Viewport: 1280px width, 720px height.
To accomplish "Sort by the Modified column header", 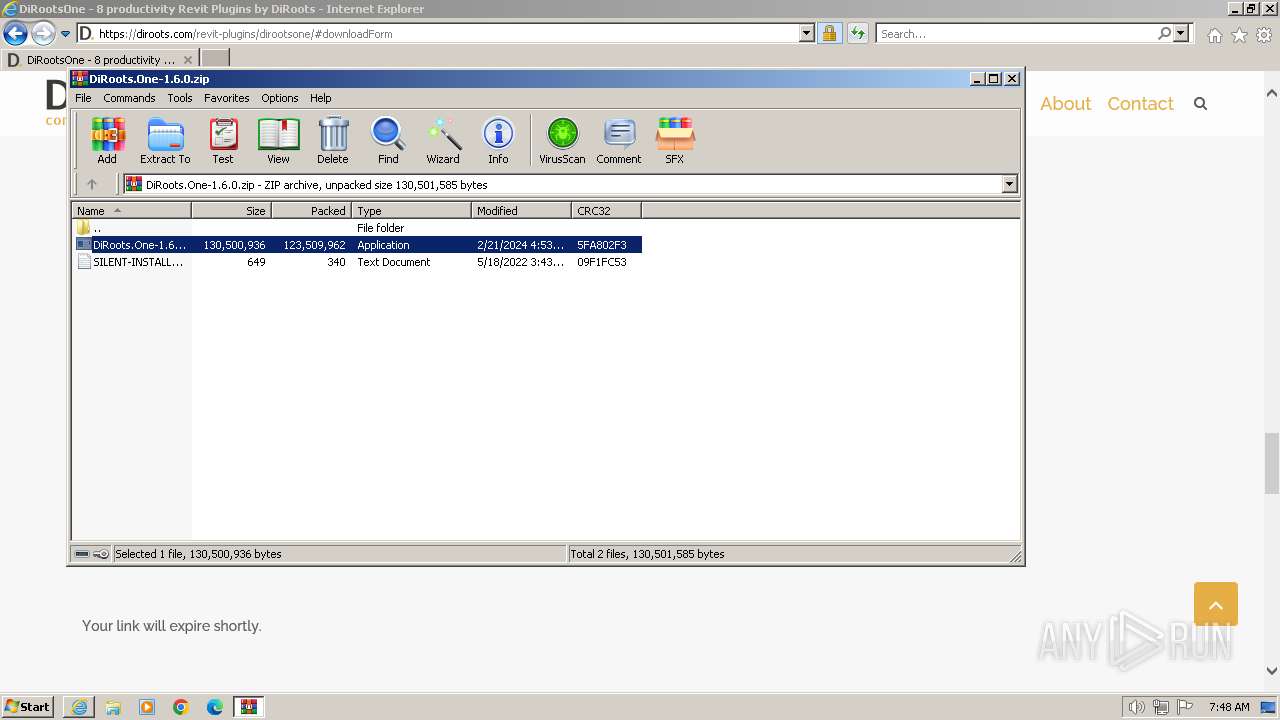I will (521, 211).
